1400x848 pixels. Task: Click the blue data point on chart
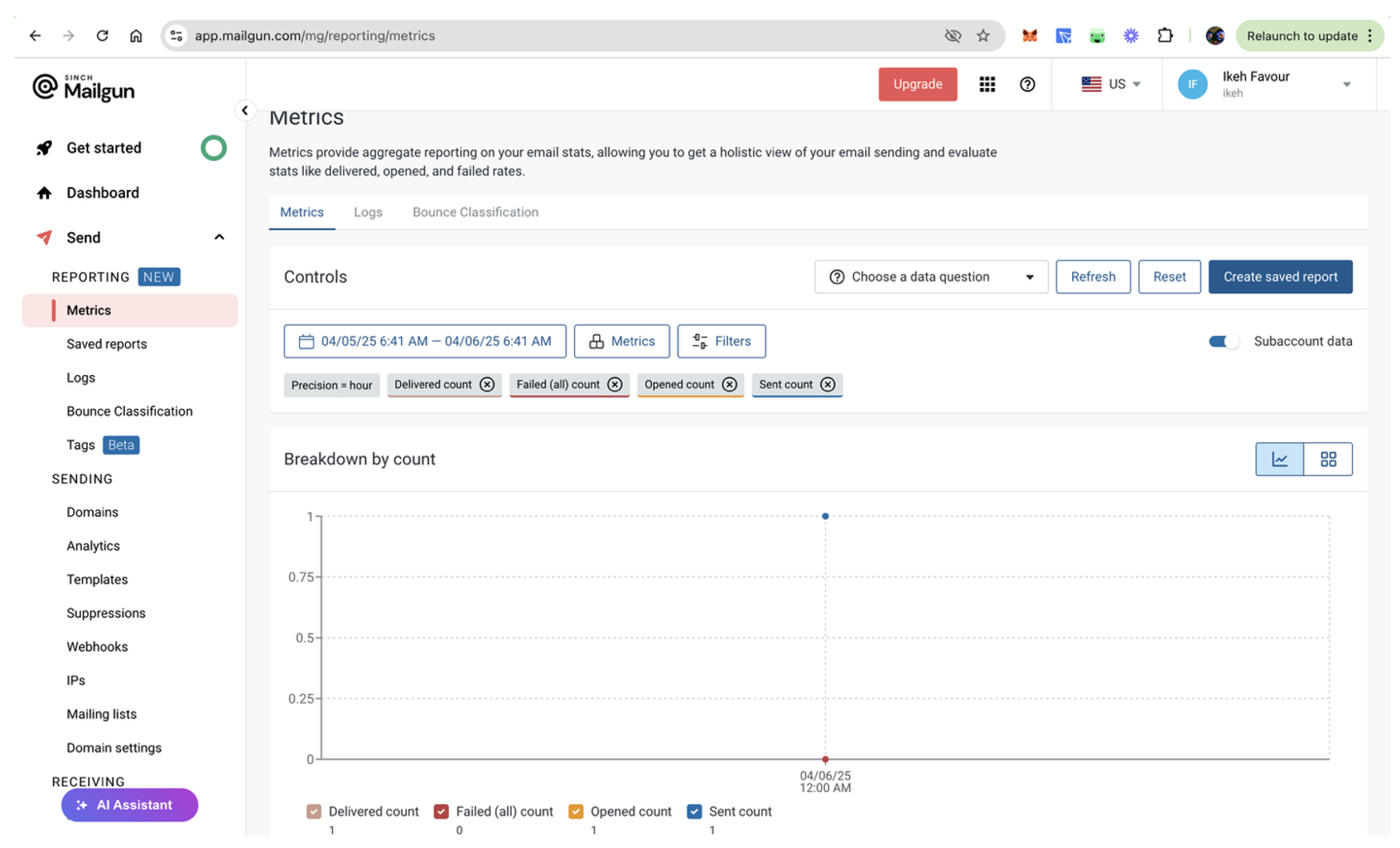pos(825,517)
